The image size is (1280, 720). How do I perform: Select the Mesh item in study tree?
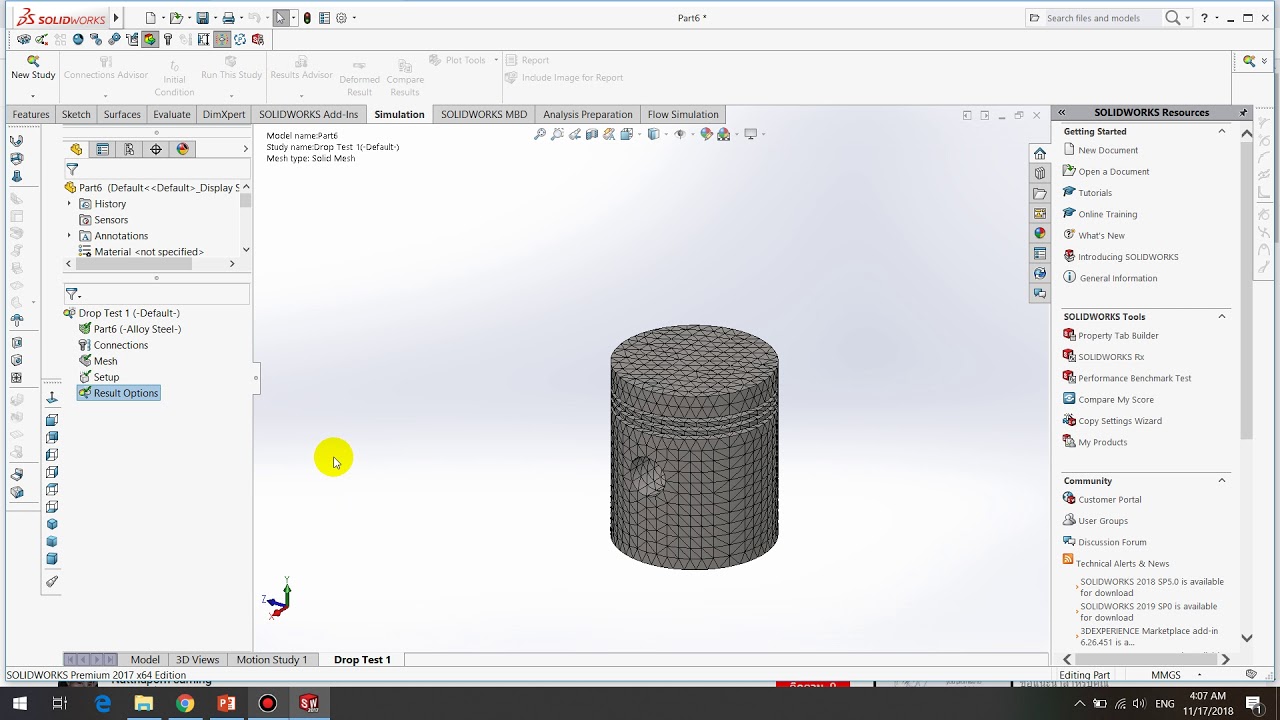click(105, 361)
